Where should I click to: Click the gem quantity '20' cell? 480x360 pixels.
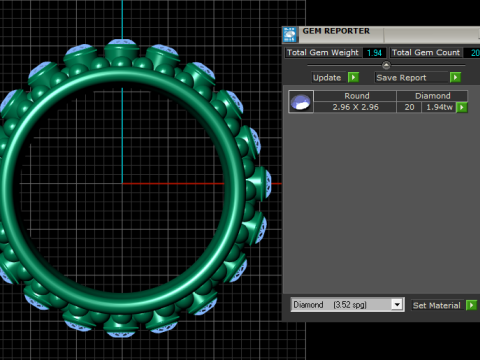tap(409, 107)
